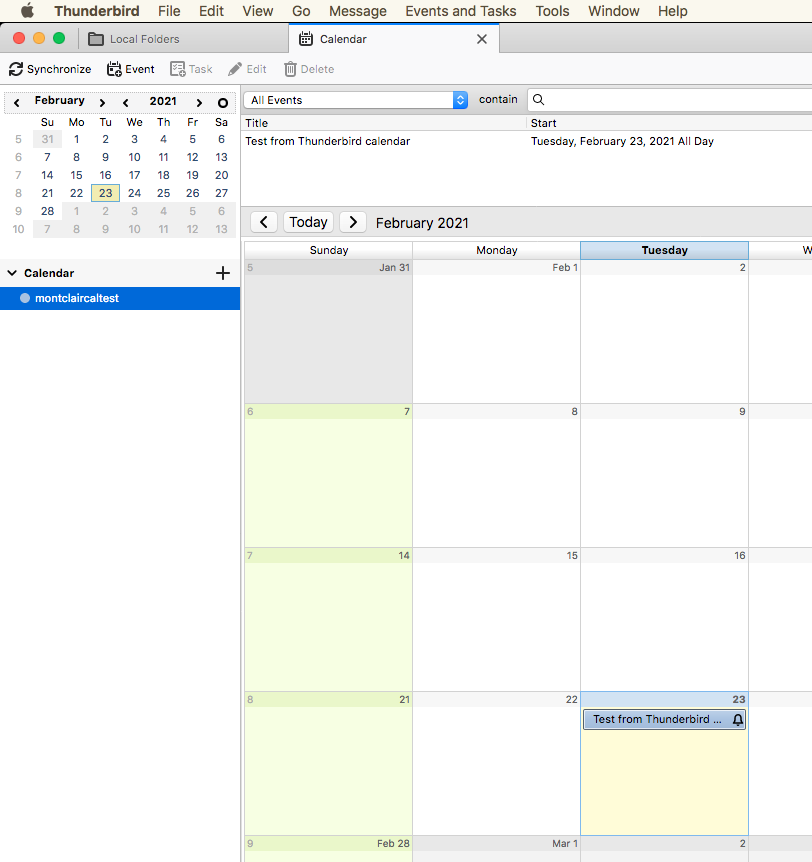Open the All Events filter dropdown

[356, 100]
